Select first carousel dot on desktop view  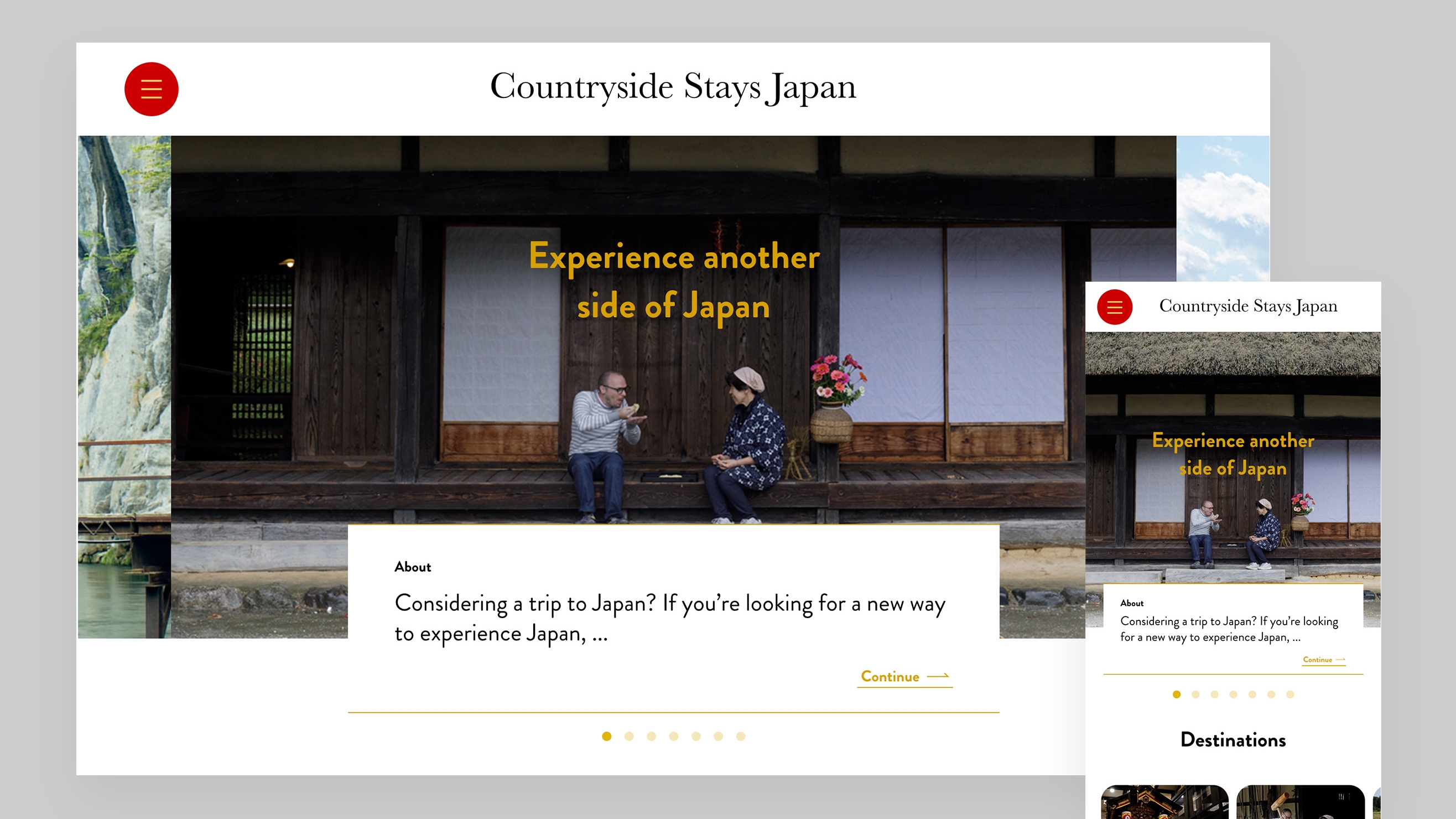coord(606,736)
